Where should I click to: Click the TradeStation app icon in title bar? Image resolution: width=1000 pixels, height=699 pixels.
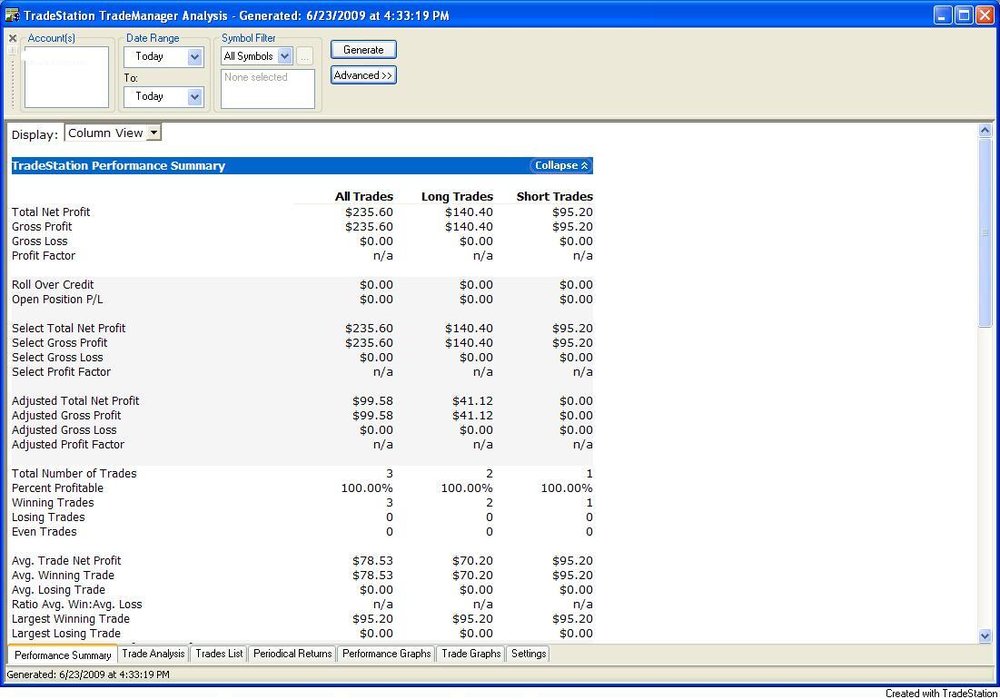pyautogui.click(x=11, y=15)
